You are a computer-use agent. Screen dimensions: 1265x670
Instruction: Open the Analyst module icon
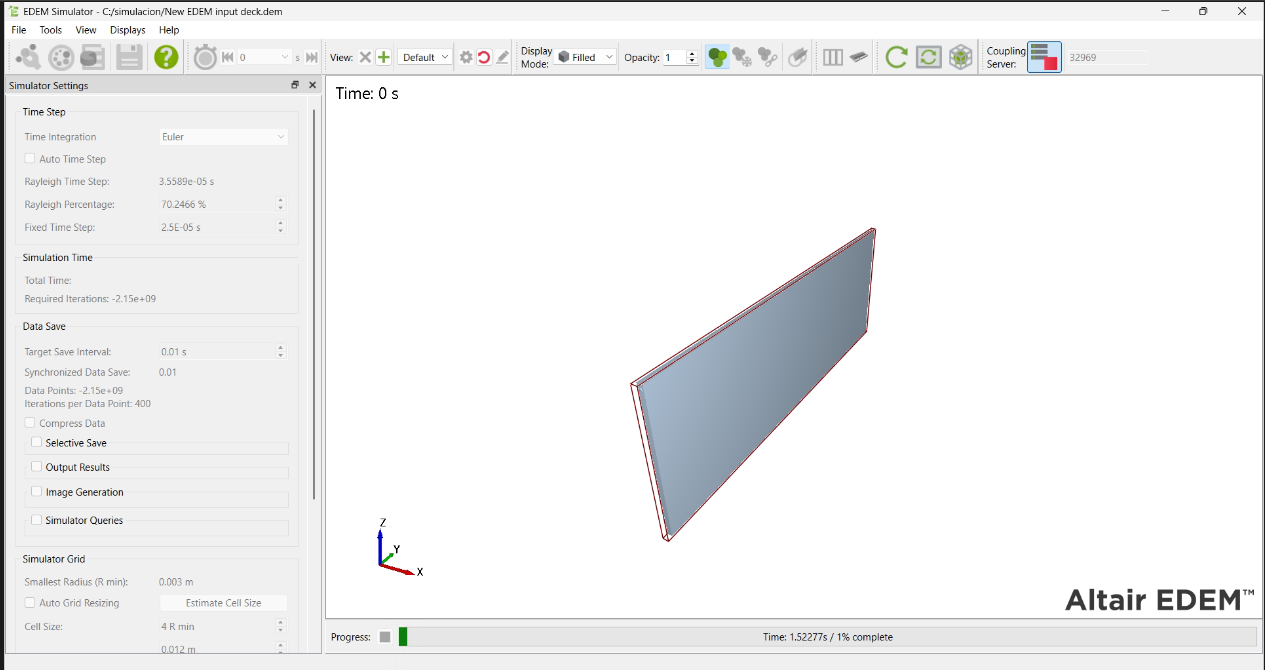[92, 57]
